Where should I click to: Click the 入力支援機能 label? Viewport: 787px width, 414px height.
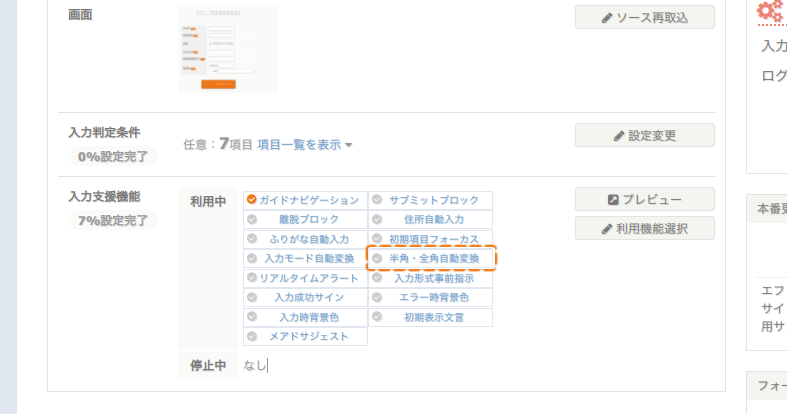click(x=104, y=196)
